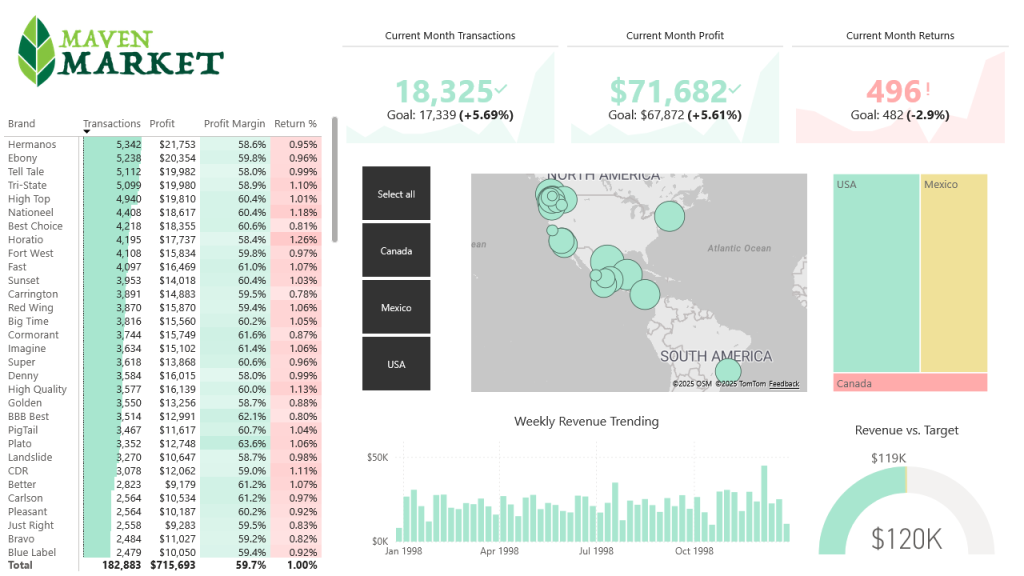Screen dimensions: 1024x576
Task: Select the pink Canada treemap block
Action: 910,383
